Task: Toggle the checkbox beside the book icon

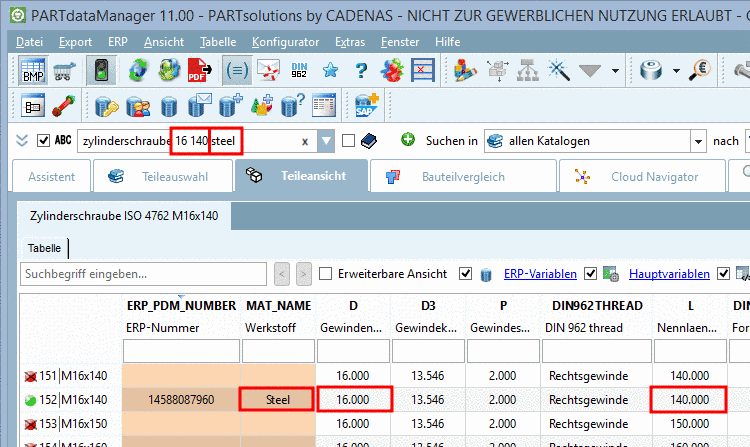Action: (x=348, y=141)
